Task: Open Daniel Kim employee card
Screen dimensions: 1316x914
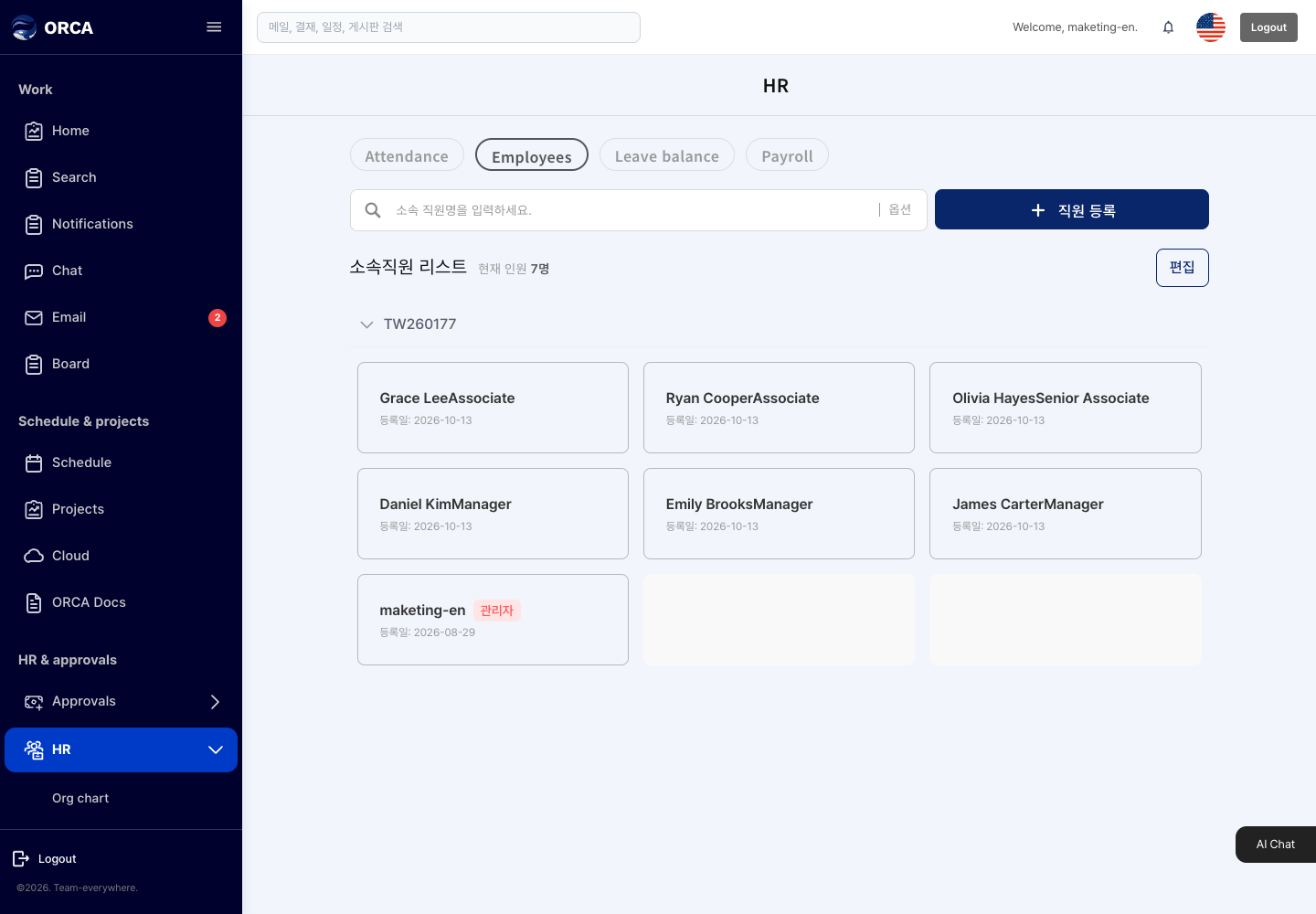Action: 493,514
